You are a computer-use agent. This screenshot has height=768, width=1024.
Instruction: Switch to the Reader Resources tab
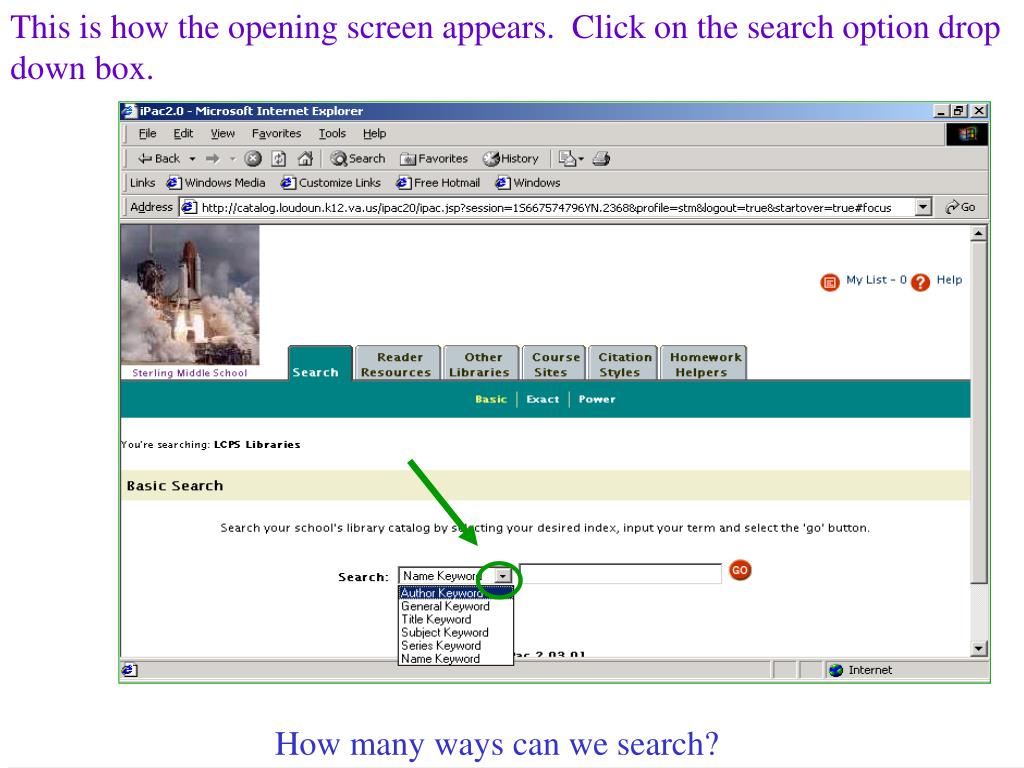pyautogui.click(x=397, y=364)
